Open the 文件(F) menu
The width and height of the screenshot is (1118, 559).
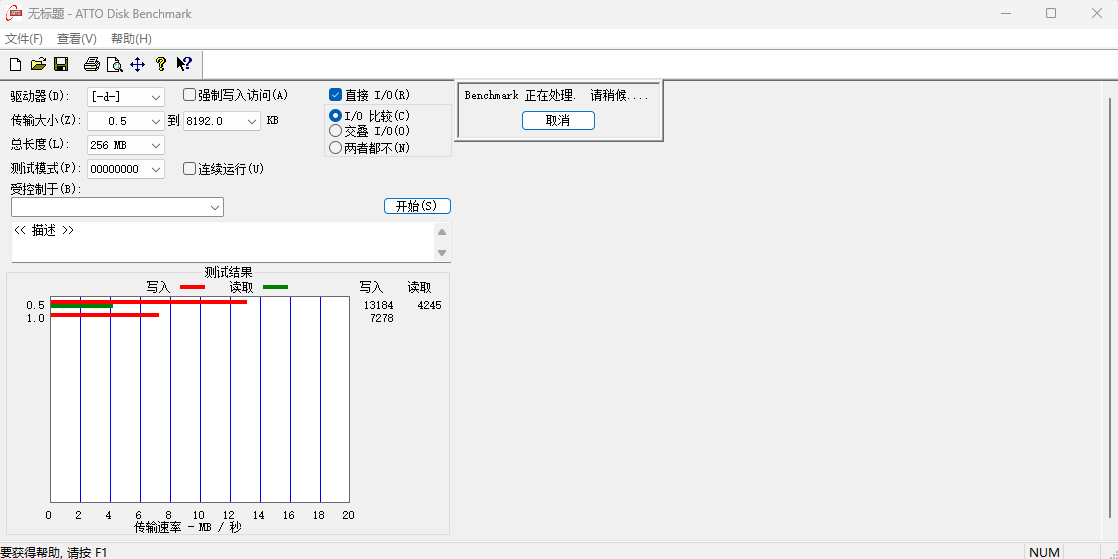24,39
